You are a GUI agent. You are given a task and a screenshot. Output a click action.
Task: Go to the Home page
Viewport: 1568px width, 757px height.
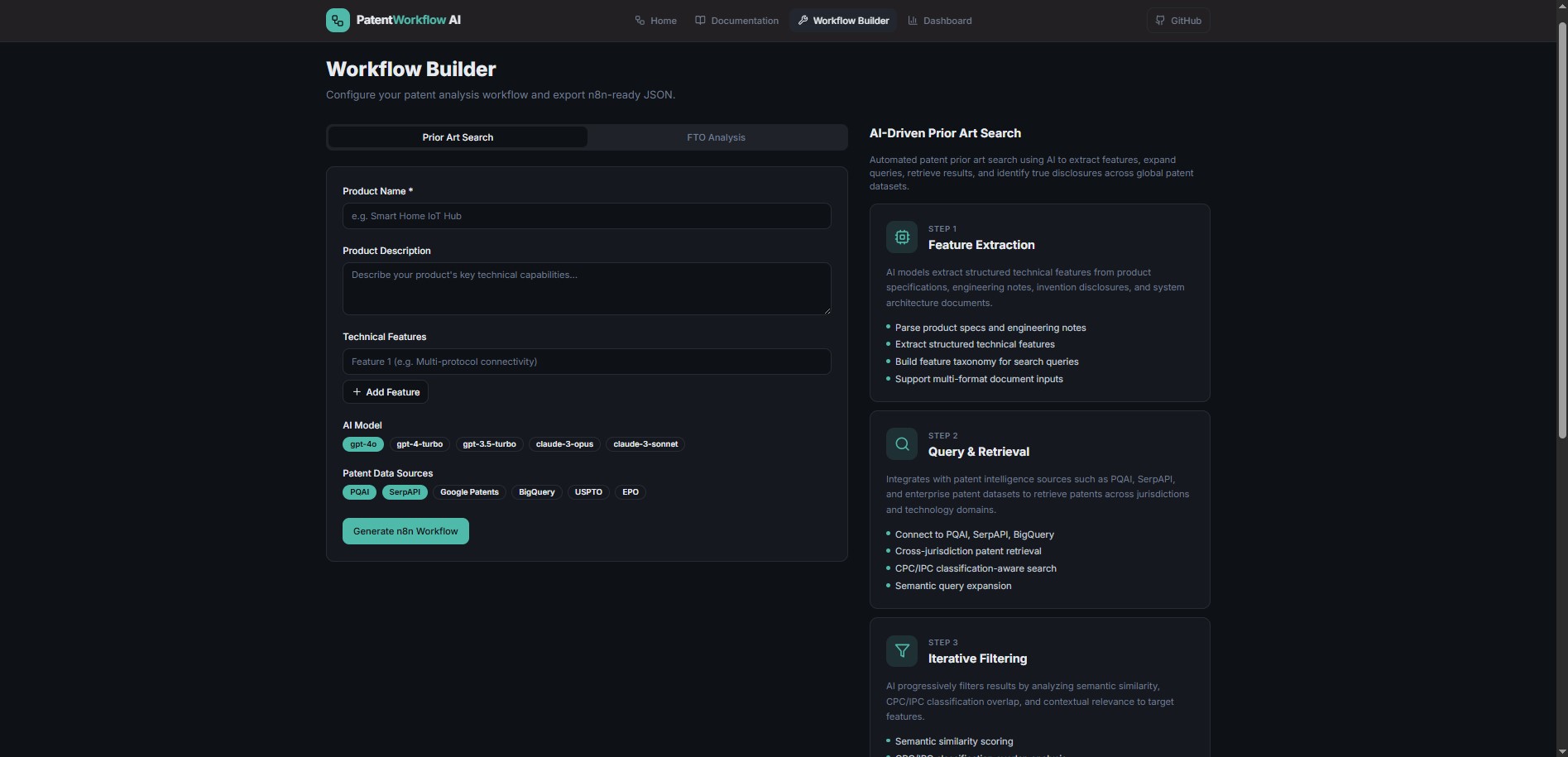pyautogui.click(x=655, y=21)
